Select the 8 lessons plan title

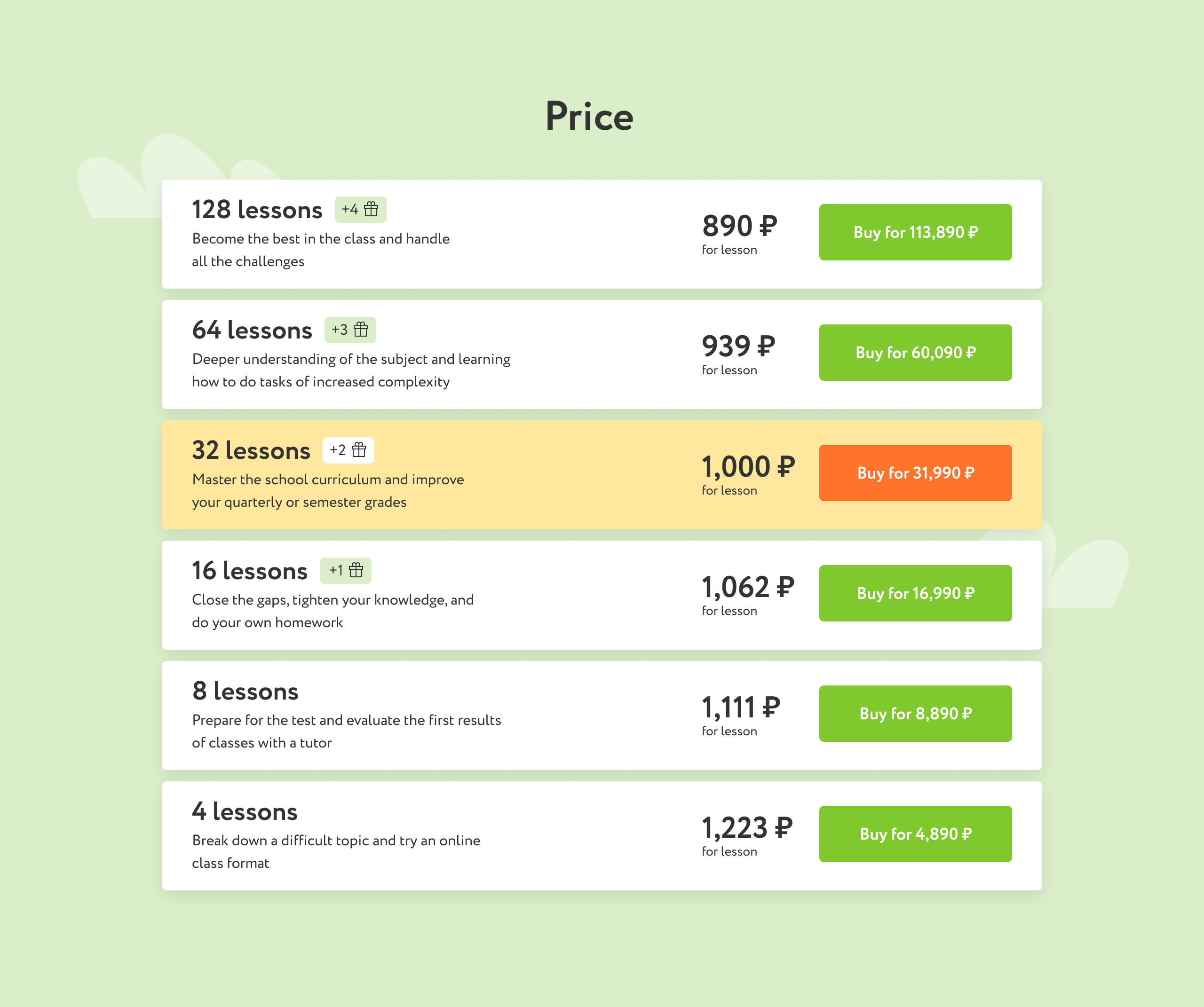coord(245,691)
